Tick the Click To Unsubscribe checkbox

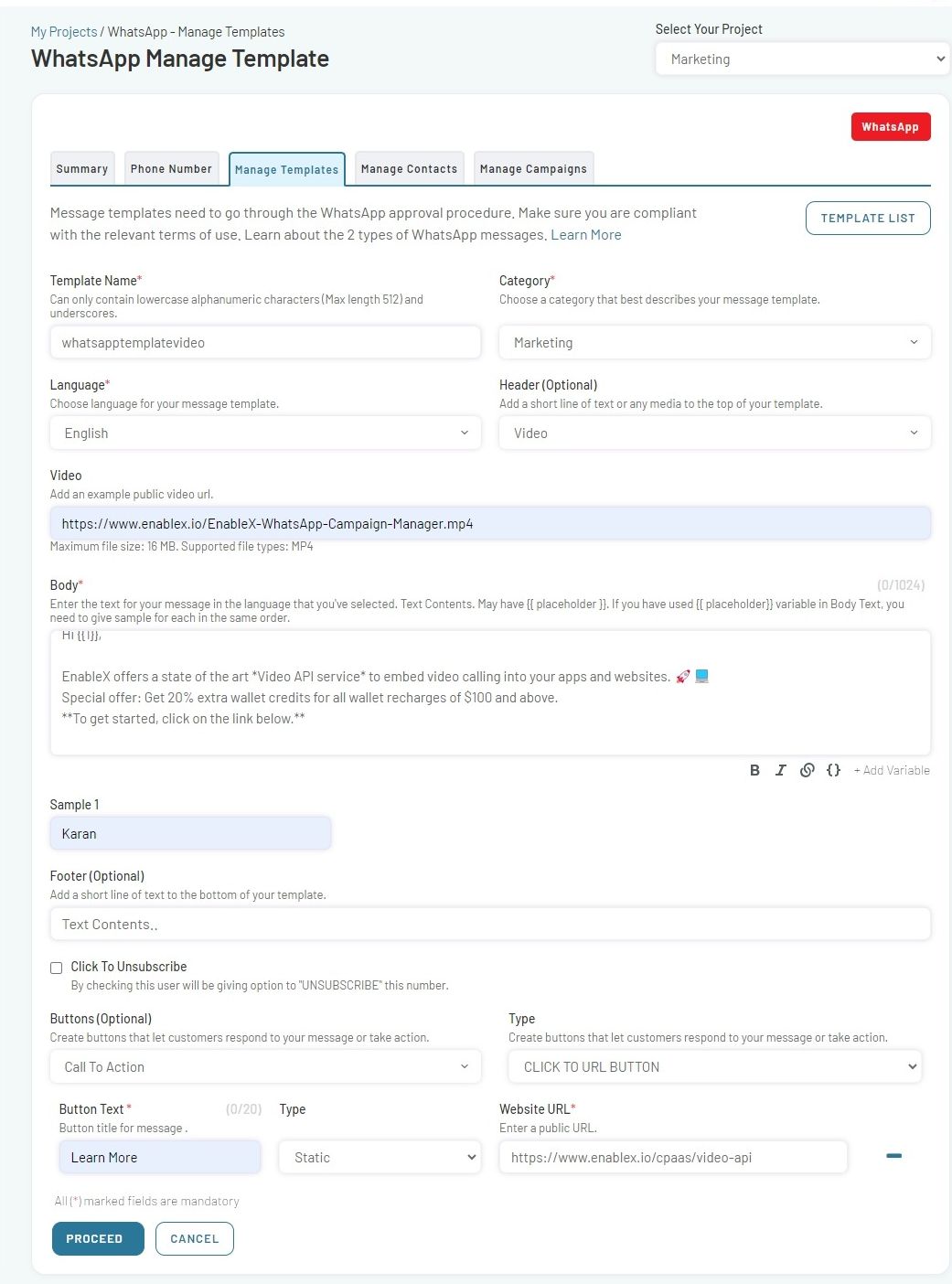click(57, 968)
